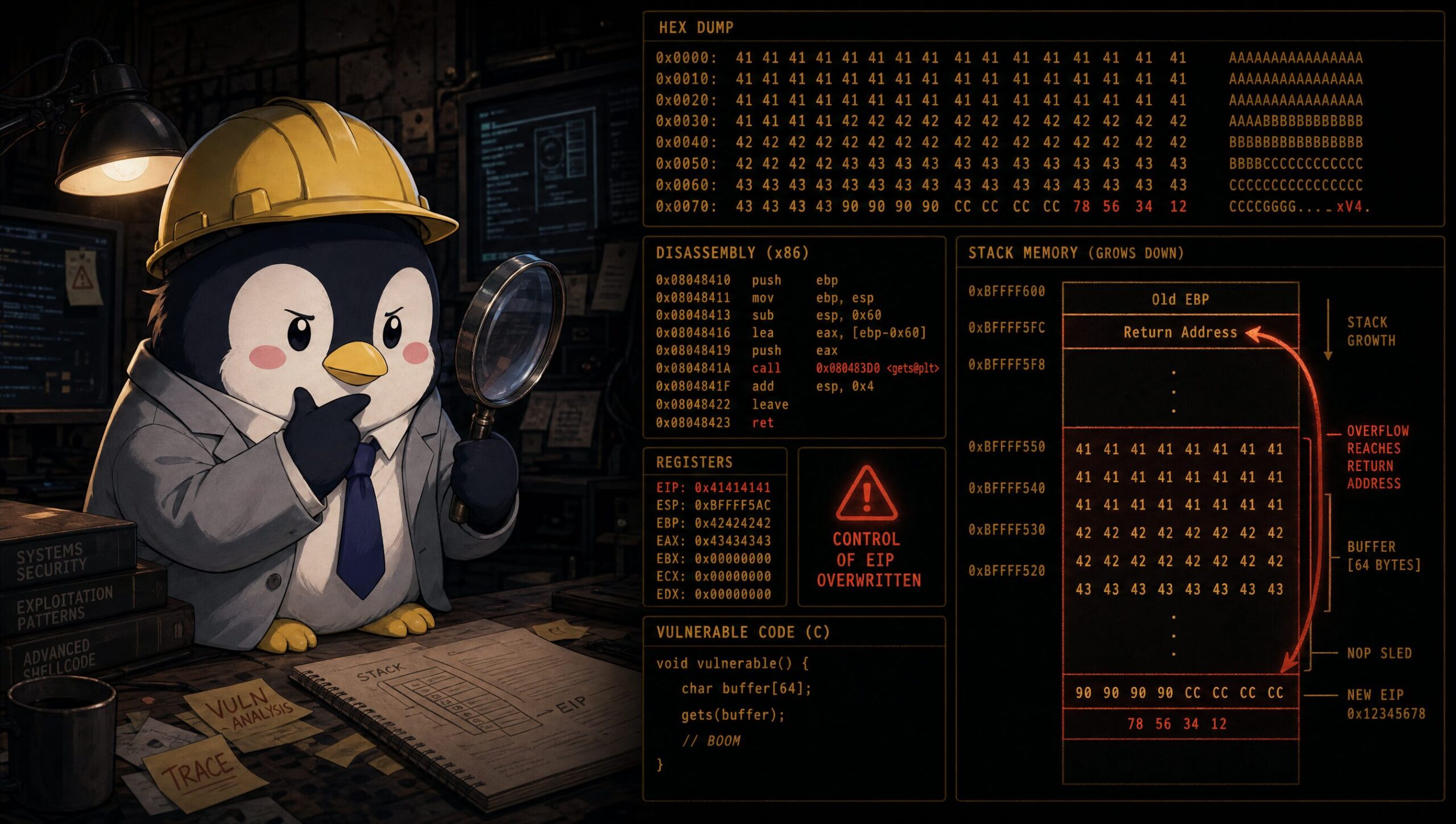This screenshot has height=824, width=1456.
Task: Select stack address 0xBFFFF600
Action: [1007, 291]
